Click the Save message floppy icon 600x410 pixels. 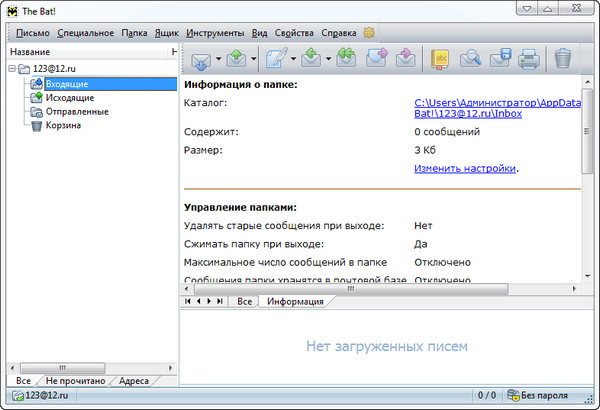499,59
